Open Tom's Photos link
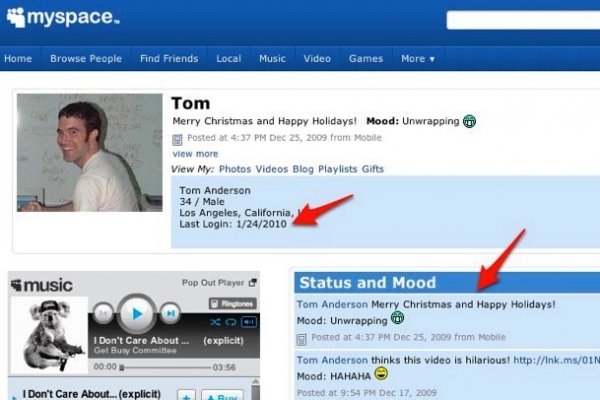Image resolution: width=600 pixels, height=400 pixels. 235,169
